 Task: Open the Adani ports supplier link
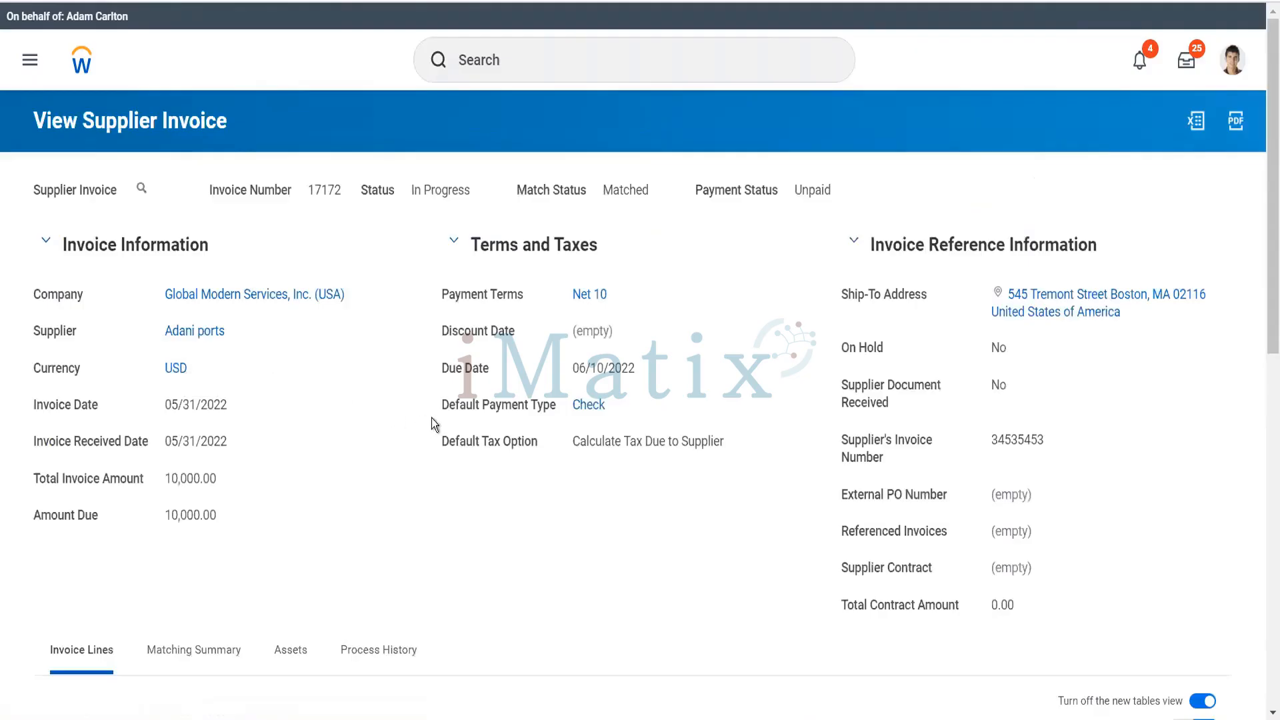194,331
